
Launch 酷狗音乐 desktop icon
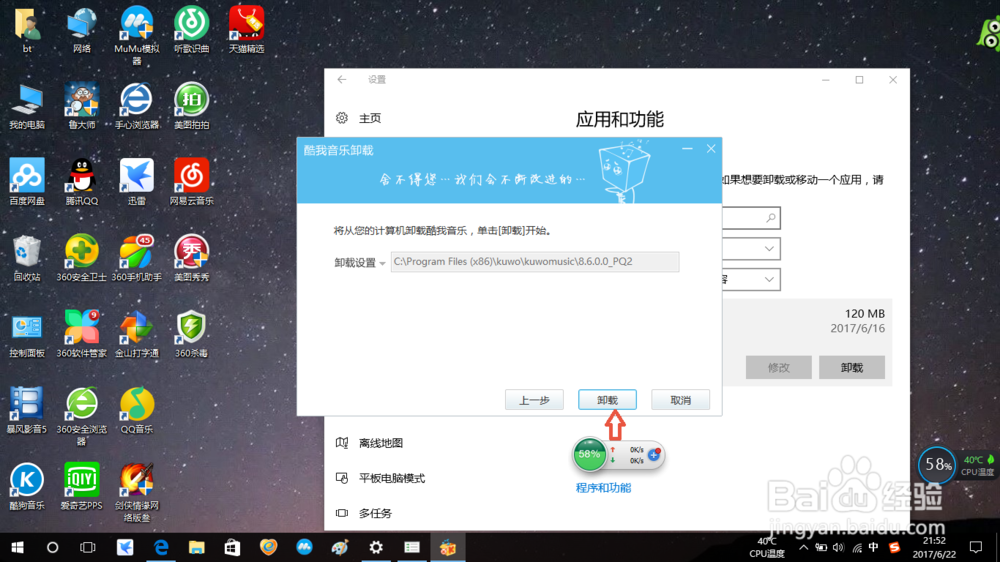click(x=27, y=487)
